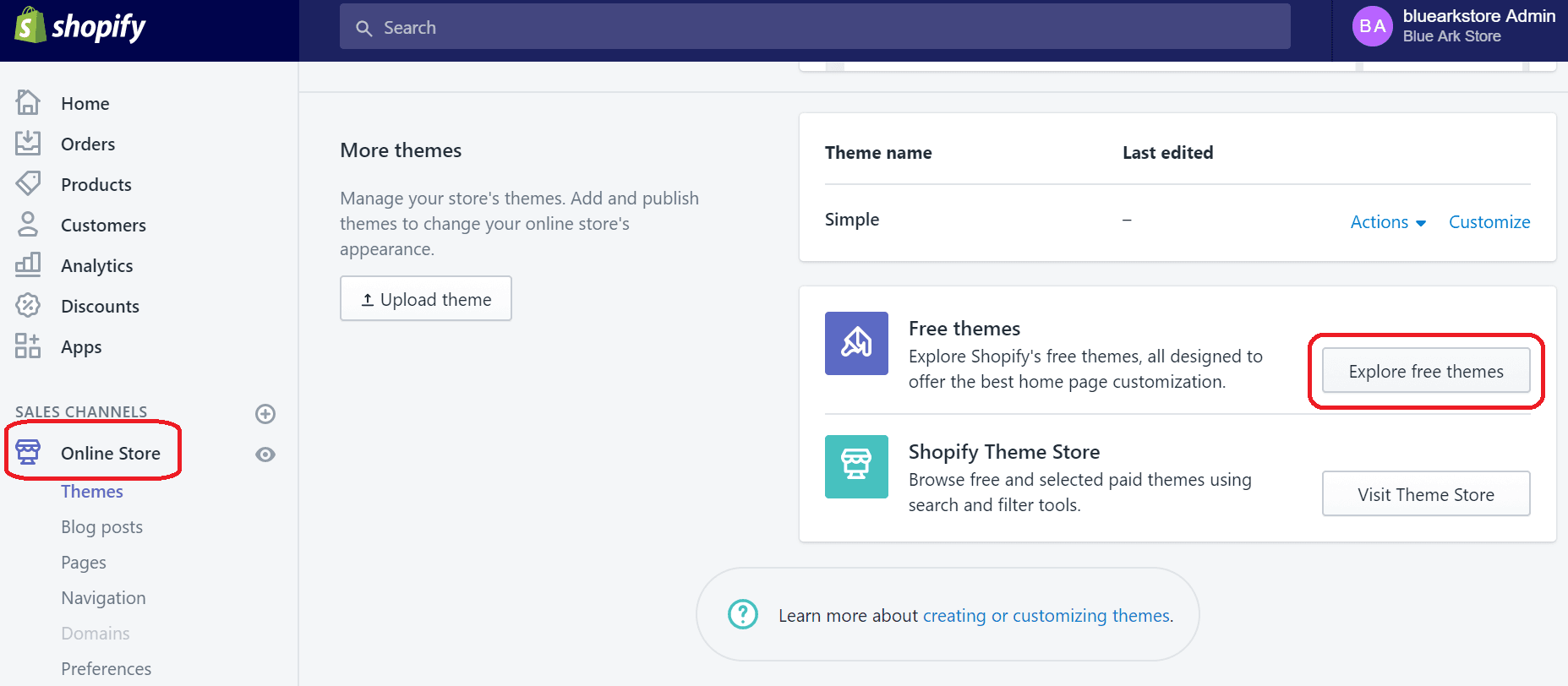The image size is (1568, 686).
Task: Click the SALES CHANNELS heading
Action: tap(81, 412)
